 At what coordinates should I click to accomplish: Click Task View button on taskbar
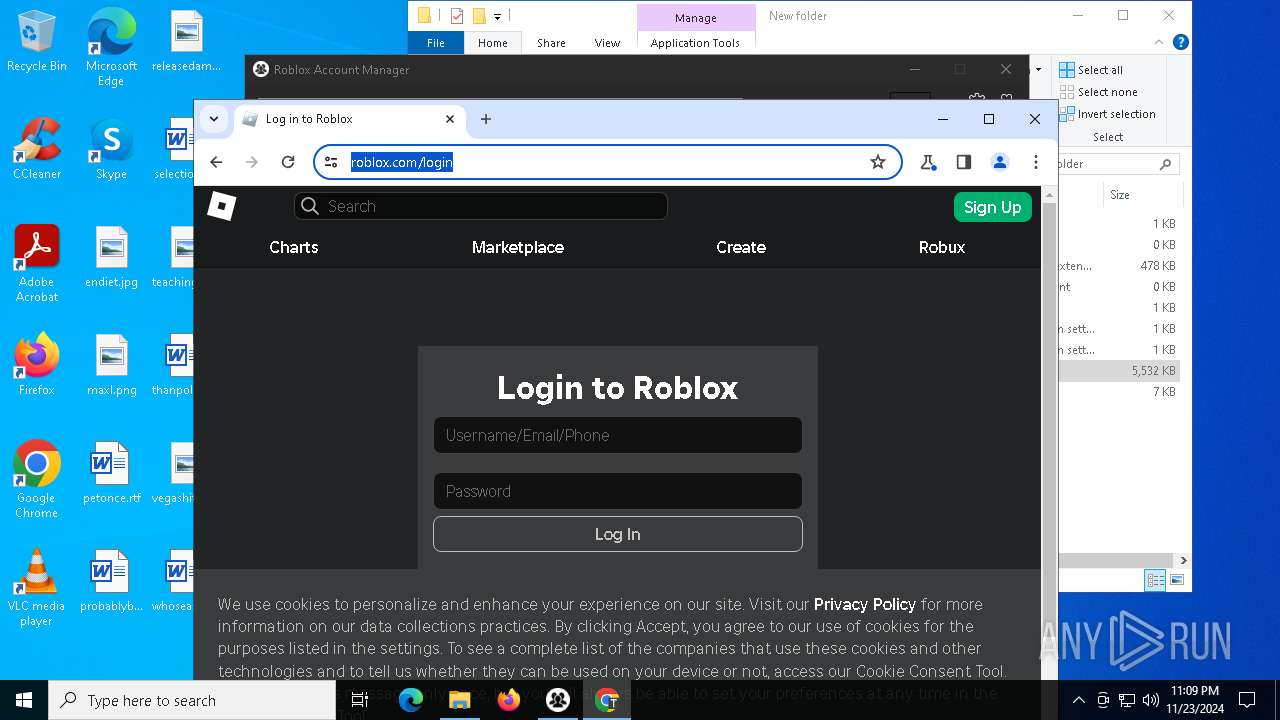click(361, 700)
